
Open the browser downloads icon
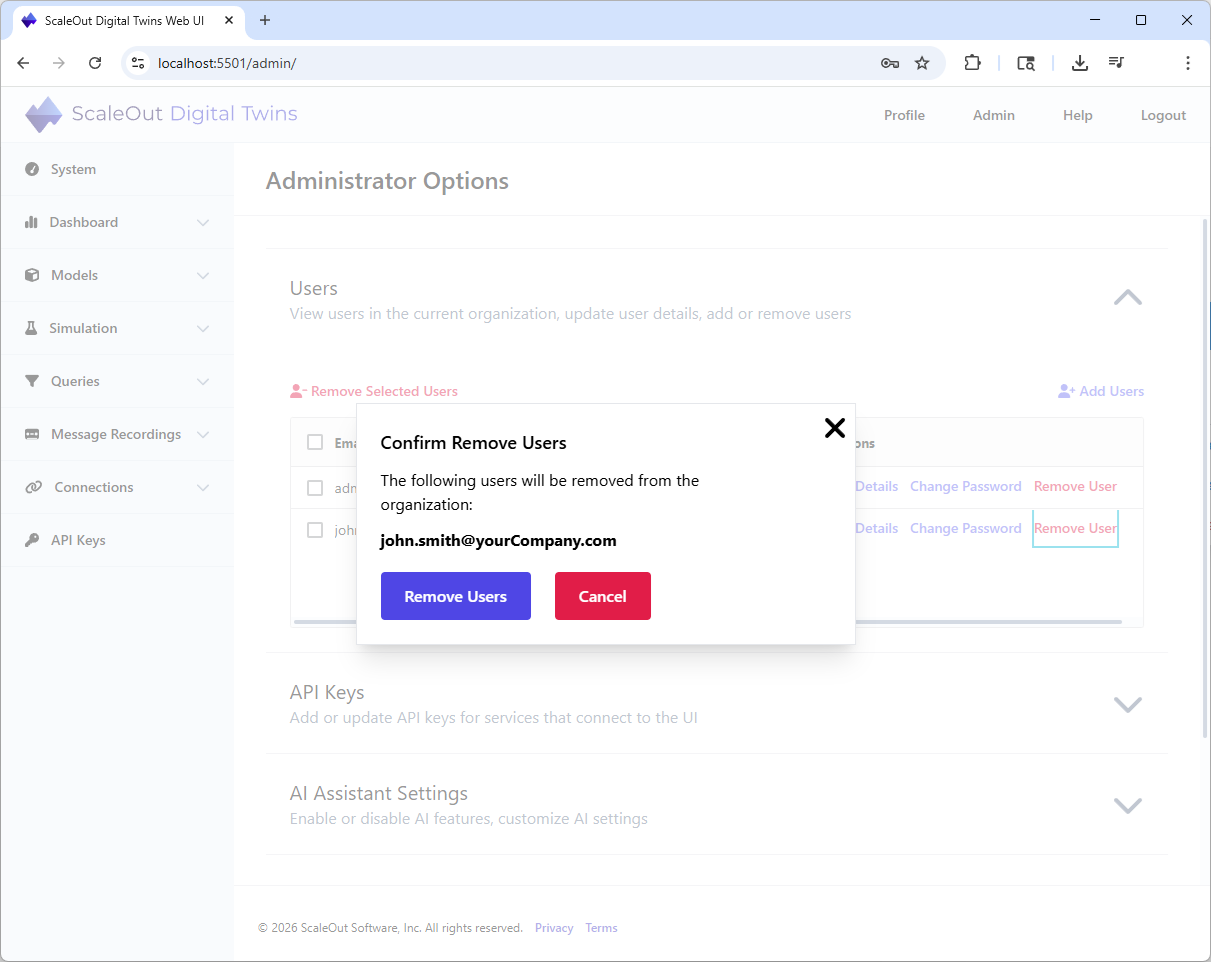pos(1080,63)
